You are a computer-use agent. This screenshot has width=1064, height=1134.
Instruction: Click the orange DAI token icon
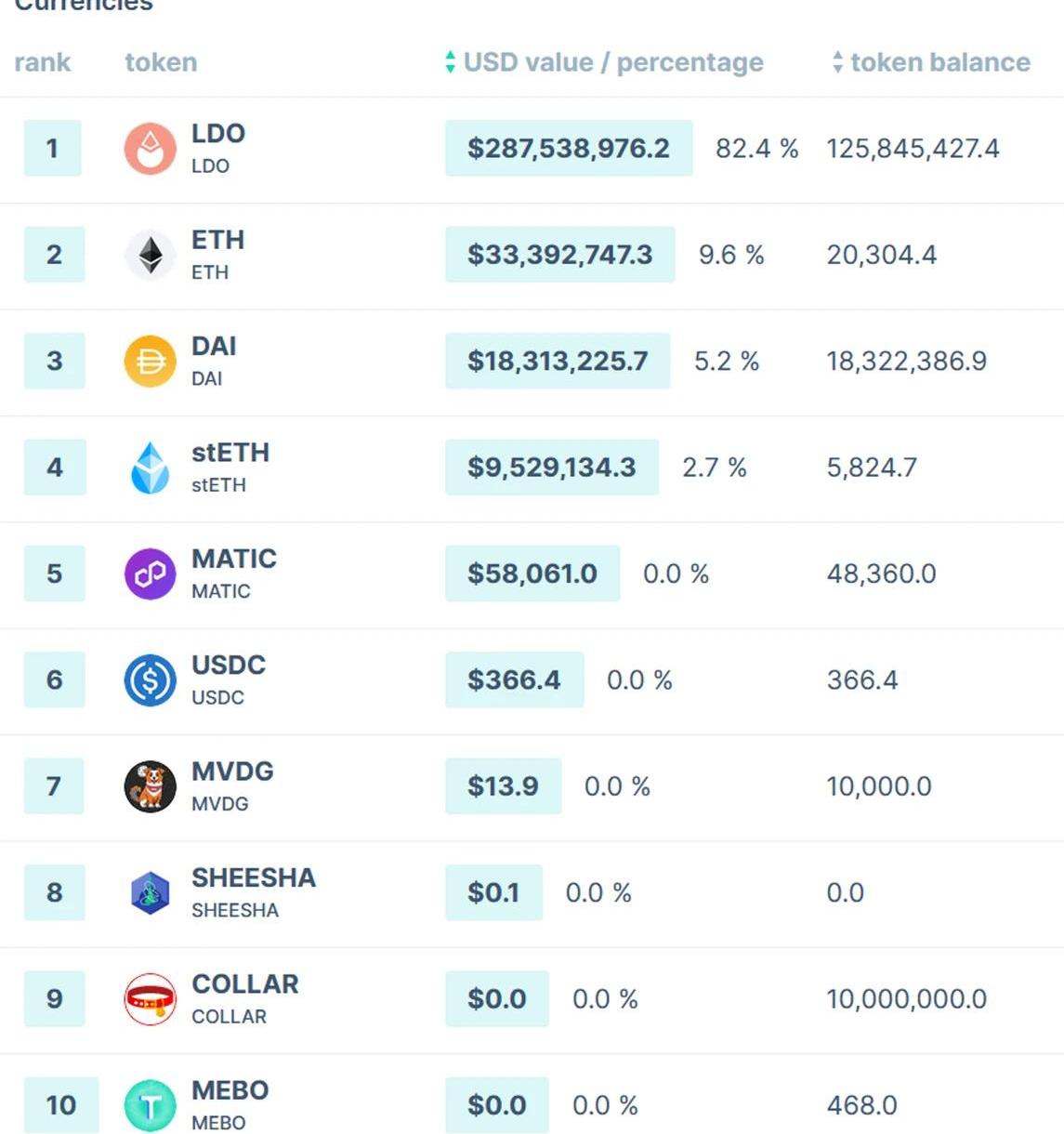coord(150,361)
